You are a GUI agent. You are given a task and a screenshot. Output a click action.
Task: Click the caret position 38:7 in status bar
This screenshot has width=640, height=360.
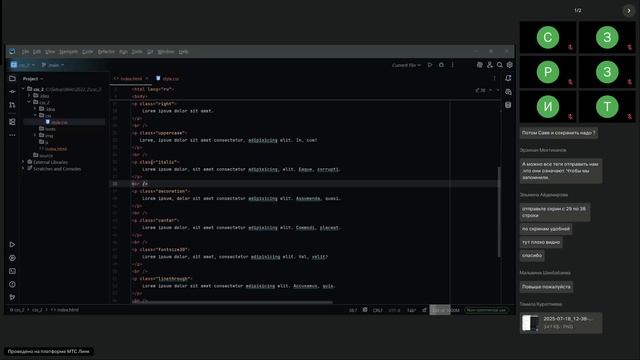tap(353, 310)
